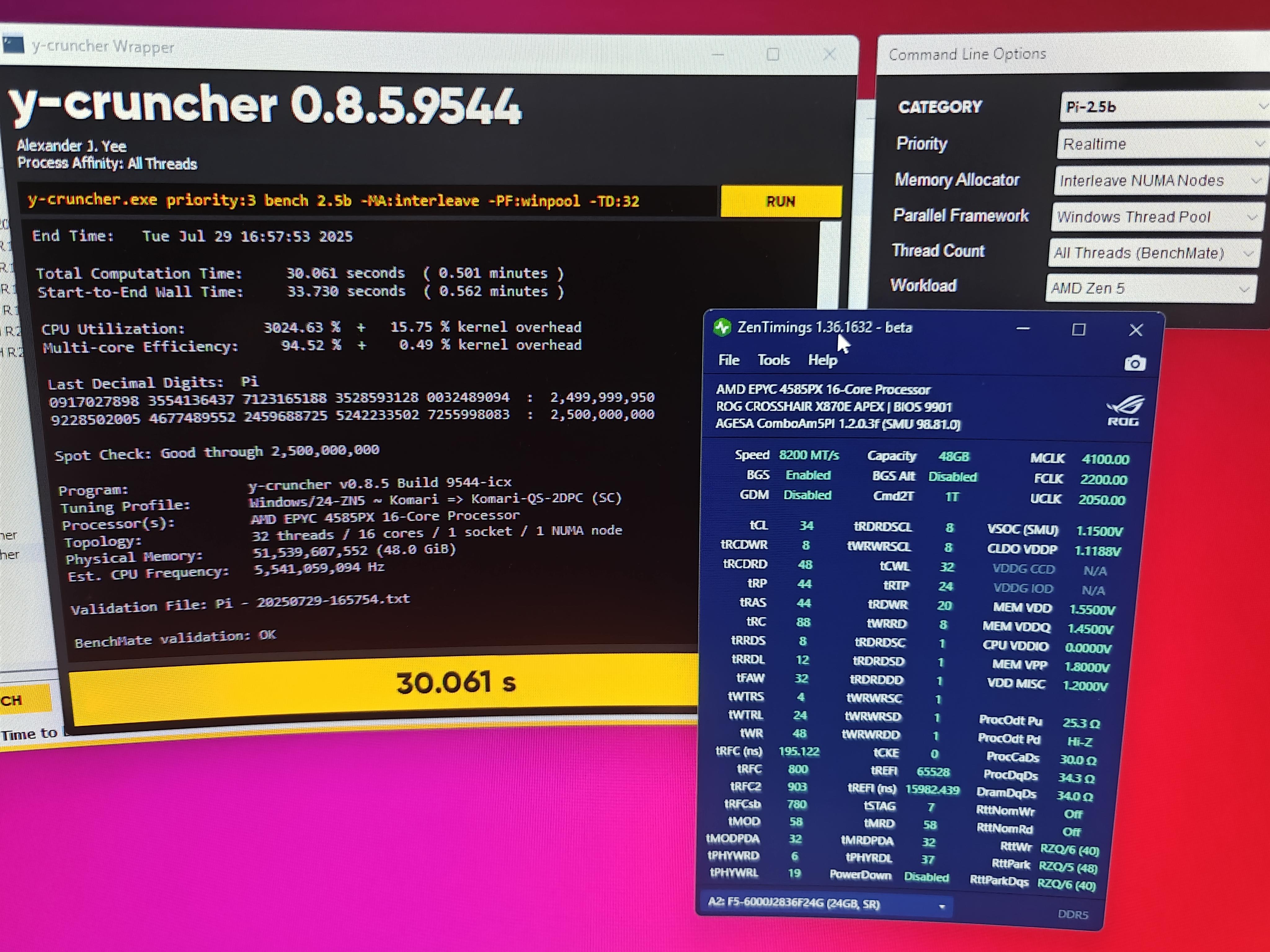Click the y-cruncher Wrapper title bar icon
Viewport: 1270px width, 952px height.
coord(13,44)
